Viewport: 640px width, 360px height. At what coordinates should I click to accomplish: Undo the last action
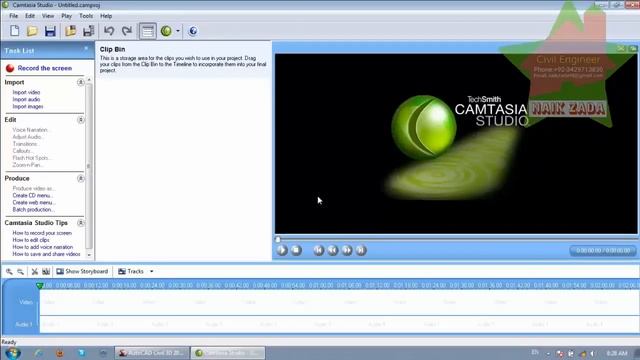coord(109,31)
